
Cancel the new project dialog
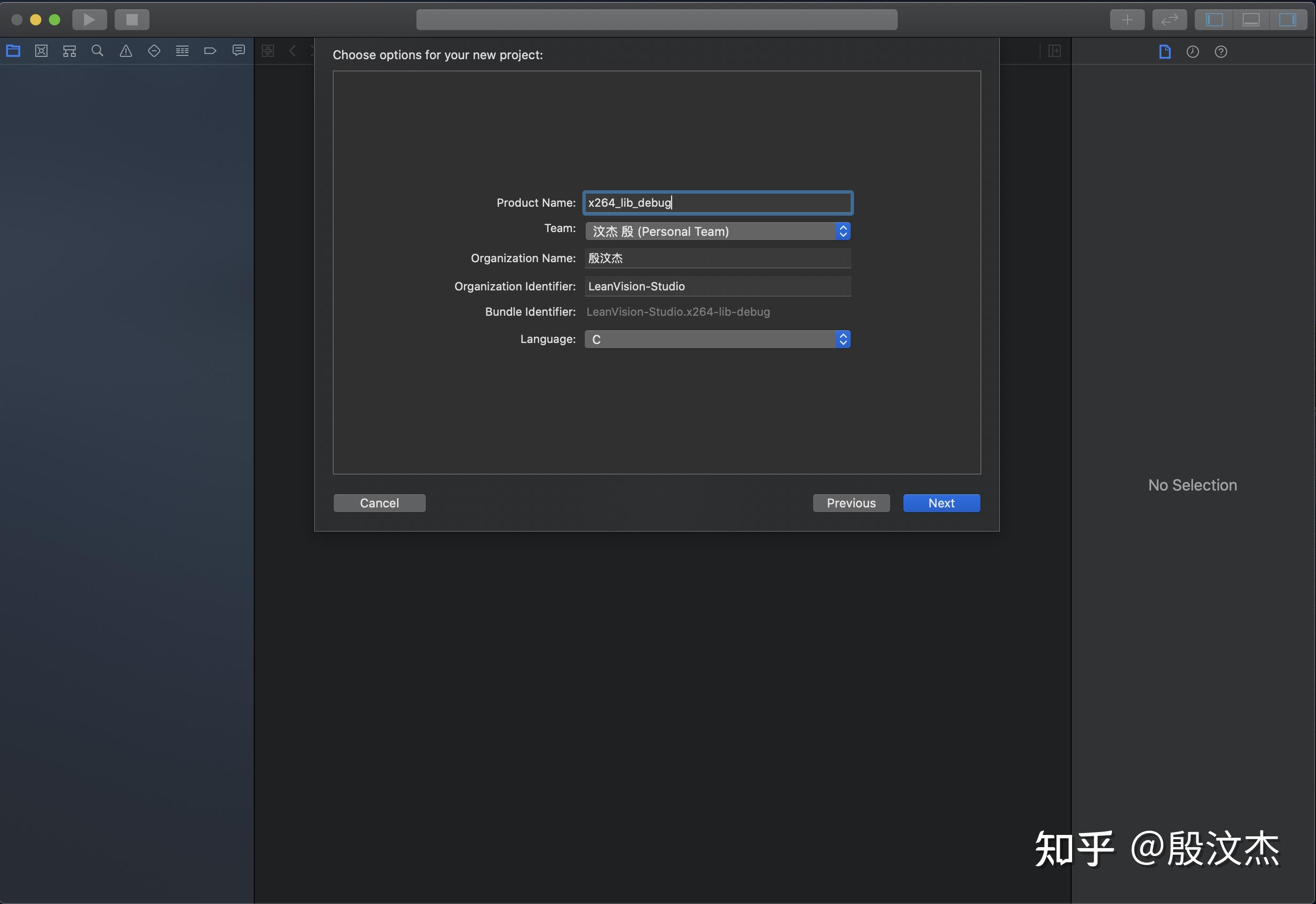pos(379,502)
